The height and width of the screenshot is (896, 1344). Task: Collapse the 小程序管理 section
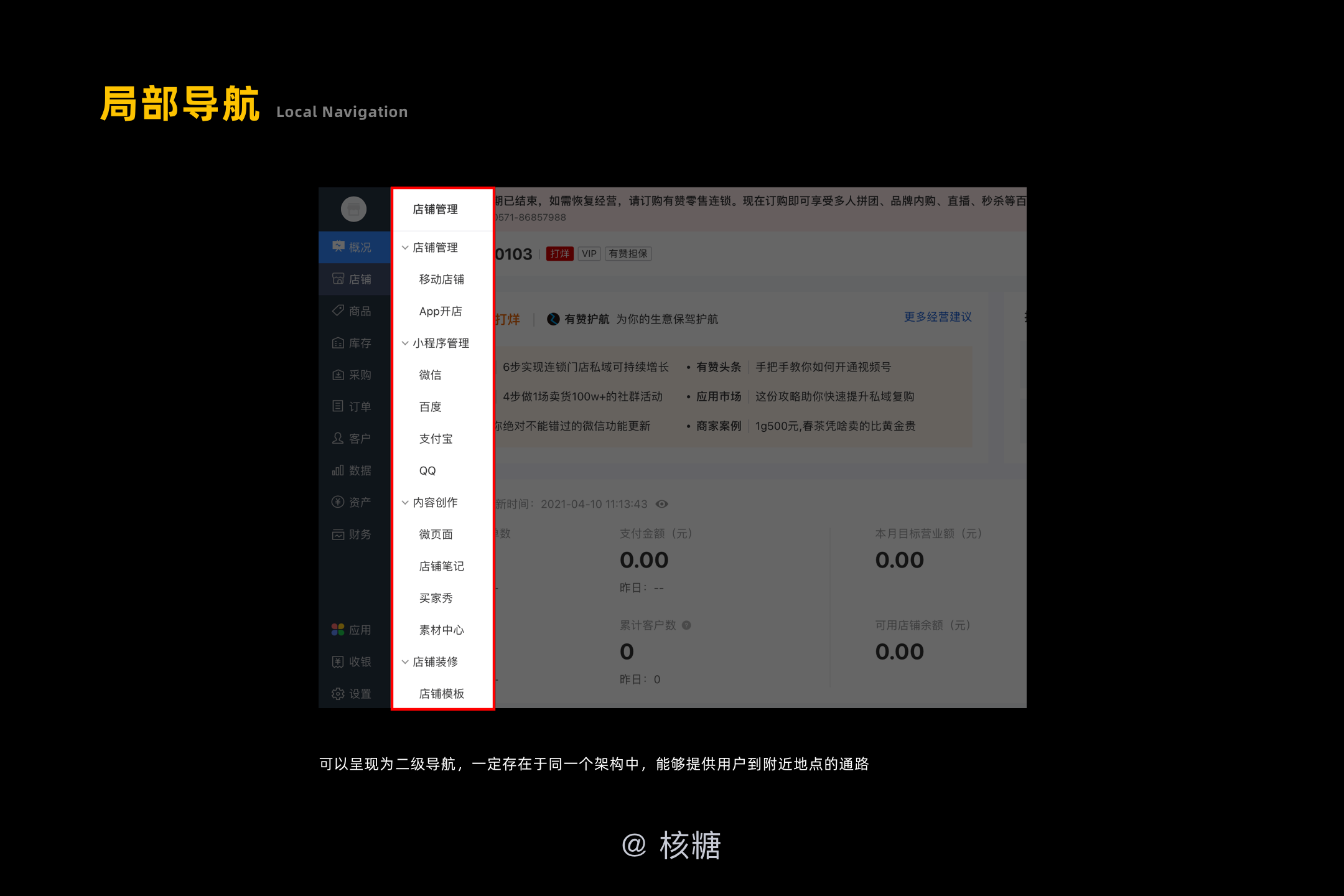[x=405, y=343]
